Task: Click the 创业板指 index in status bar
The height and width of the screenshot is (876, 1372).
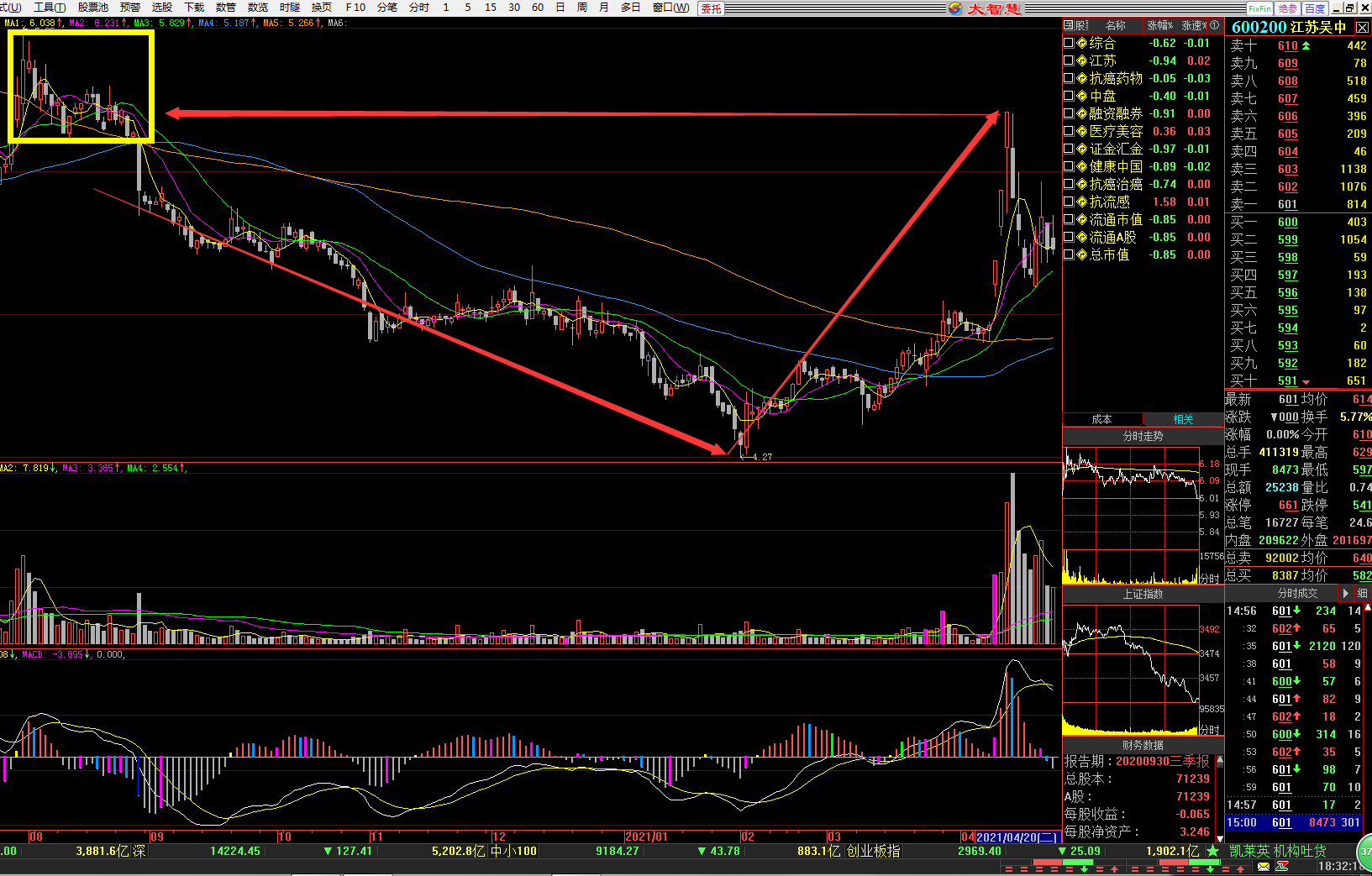Action: click(x=873, y=851)
